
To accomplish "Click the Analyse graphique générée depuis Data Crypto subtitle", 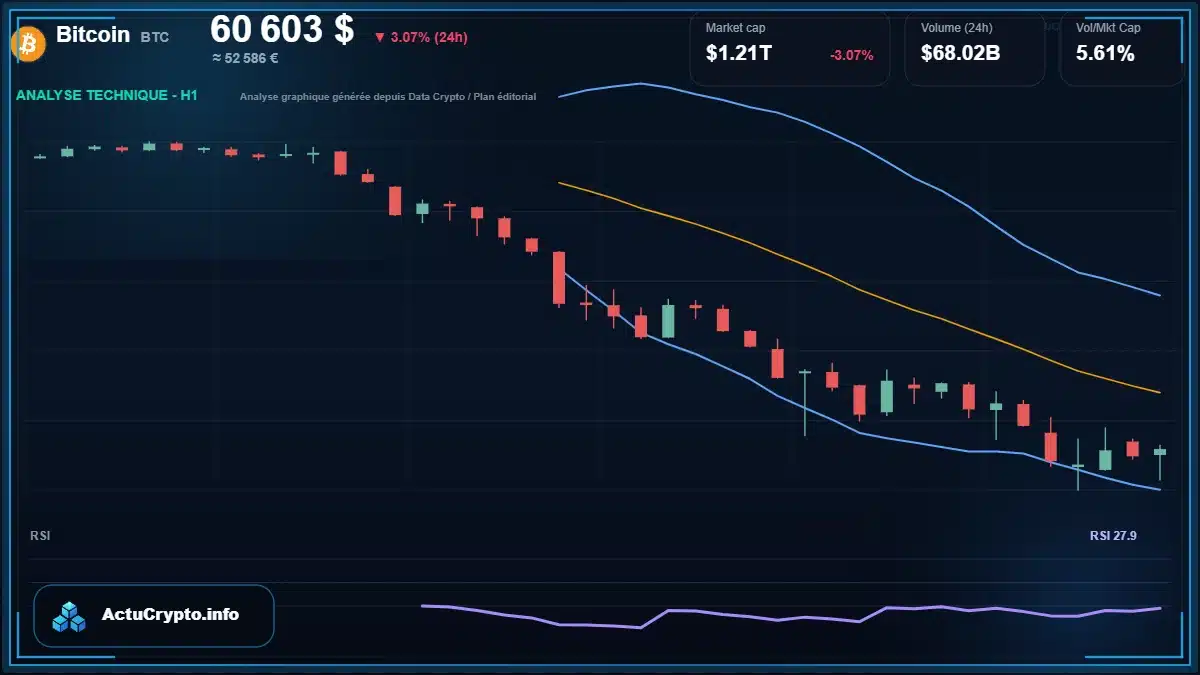I will coord(388,97).
